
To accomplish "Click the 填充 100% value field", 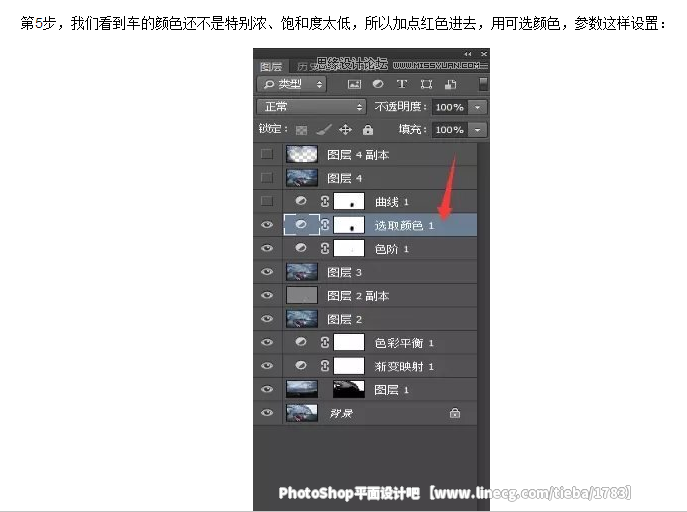I will (450, 130).
